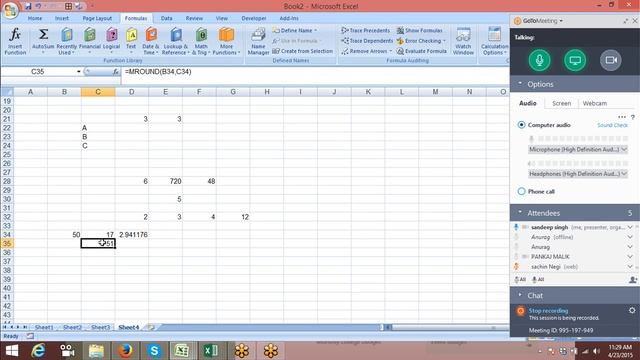Select Computer audio radio option
This screenshot has height=360, width=640.
click(521, 125)
